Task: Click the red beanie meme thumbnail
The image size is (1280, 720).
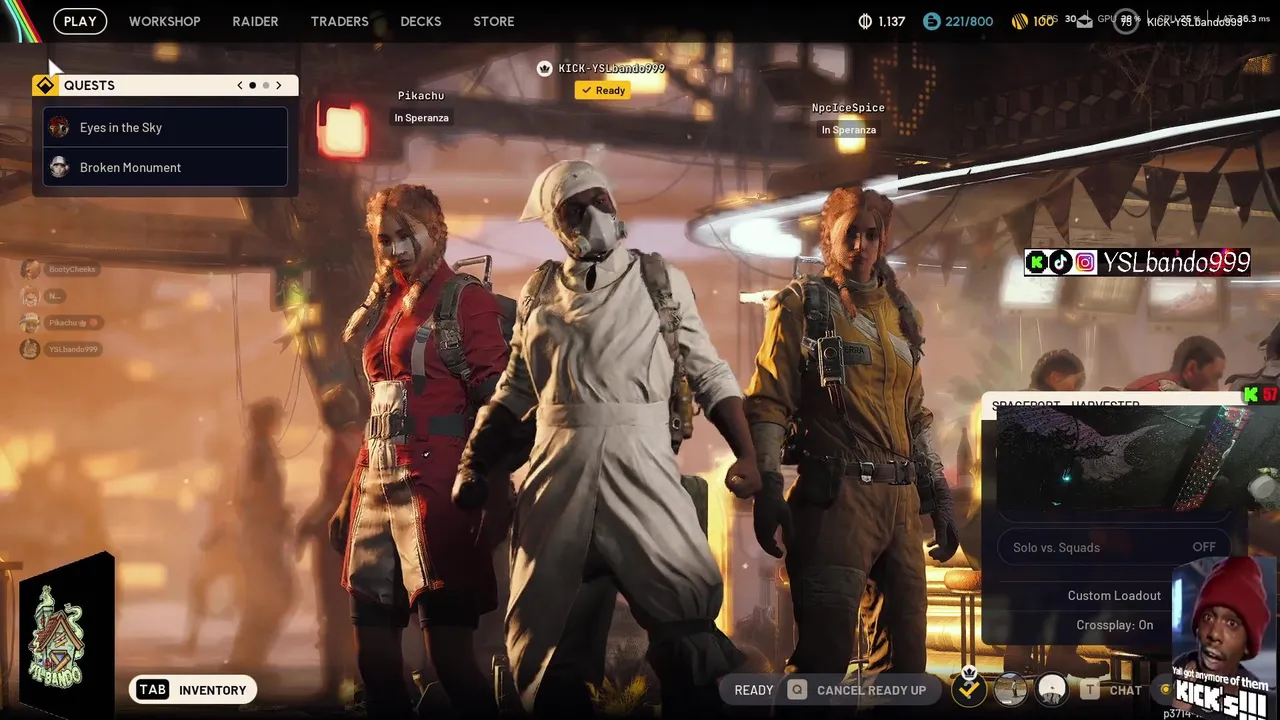Action: [x=1226, y=637]
